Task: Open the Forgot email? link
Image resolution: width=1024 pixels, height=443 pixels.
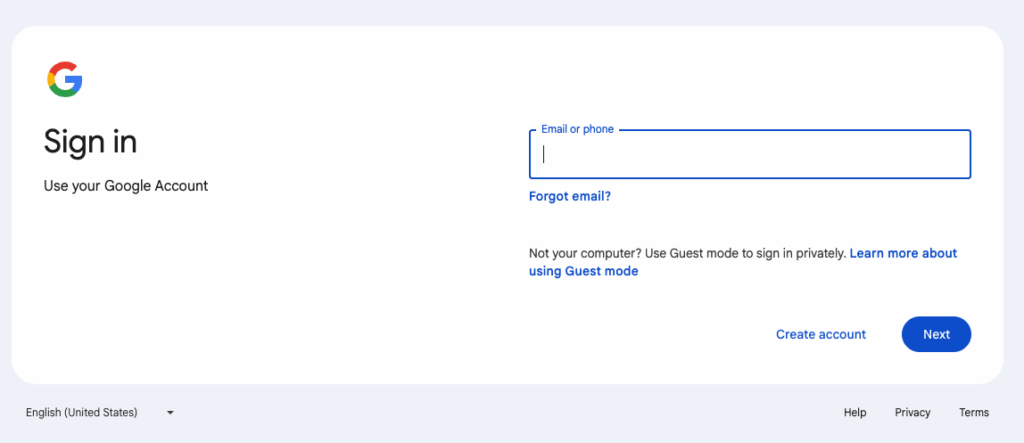Action: (569, 196)
